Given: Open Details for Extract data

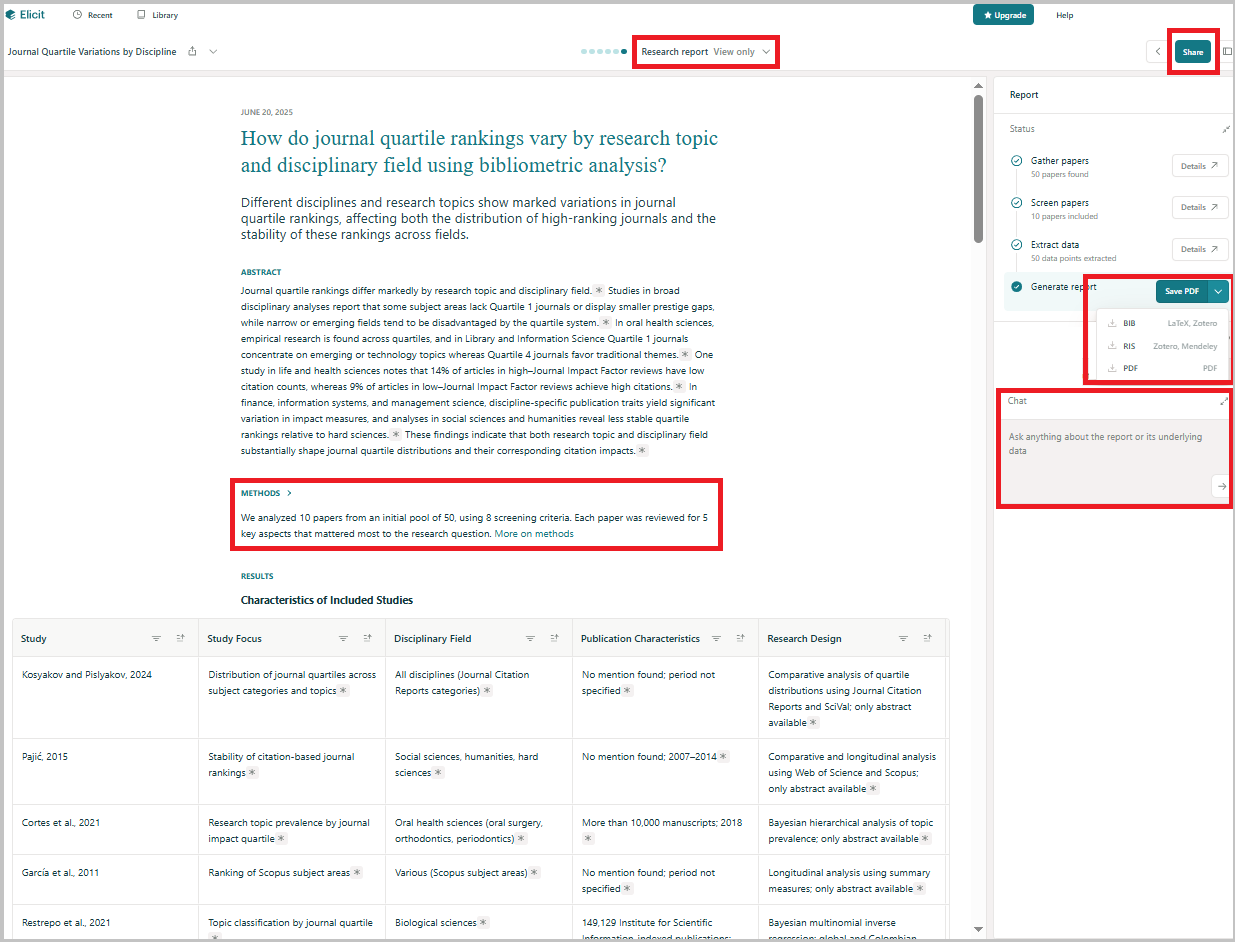Looking at the screenshot, I should pos(1200,249).
